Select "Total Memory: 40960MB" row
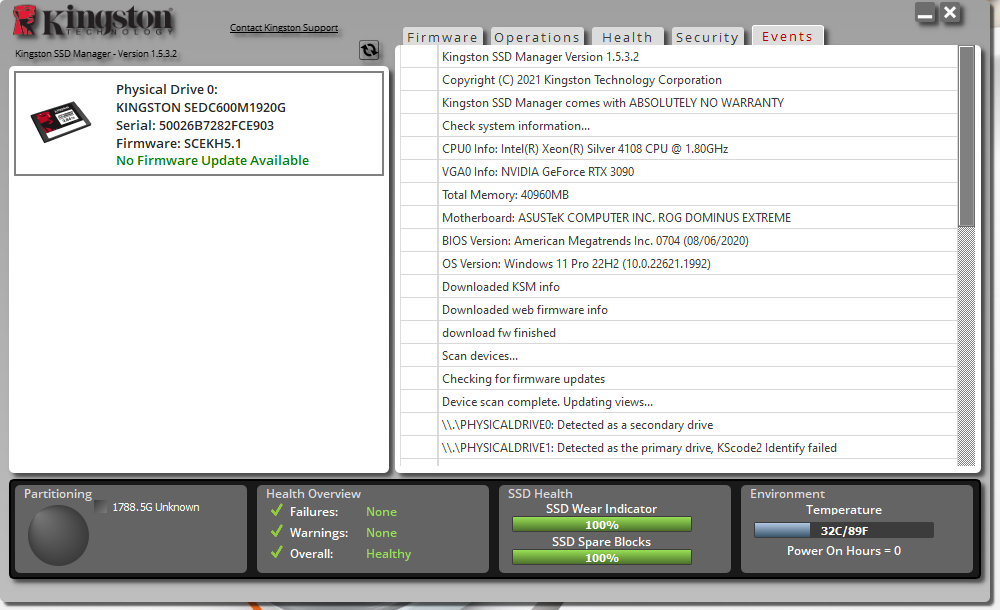The image size is (1000, 610). [679, 195]
